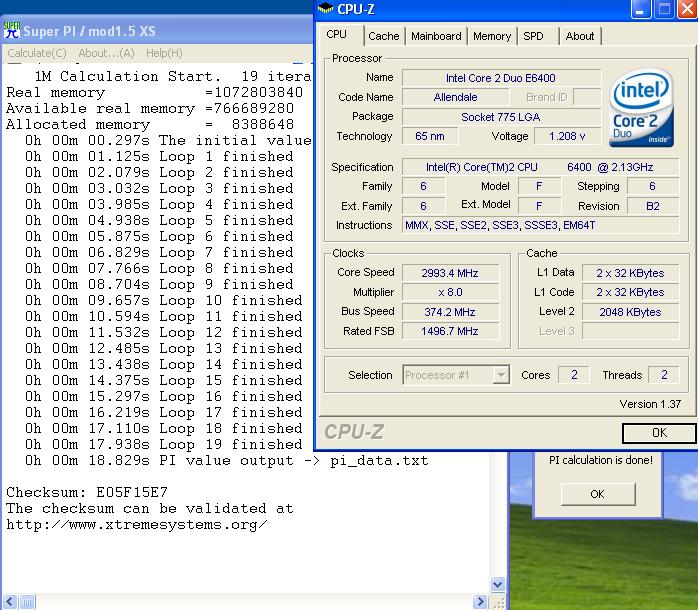Close the CPU-Z window
Viewport: 698px width, 610px height.
coord(687,10)
